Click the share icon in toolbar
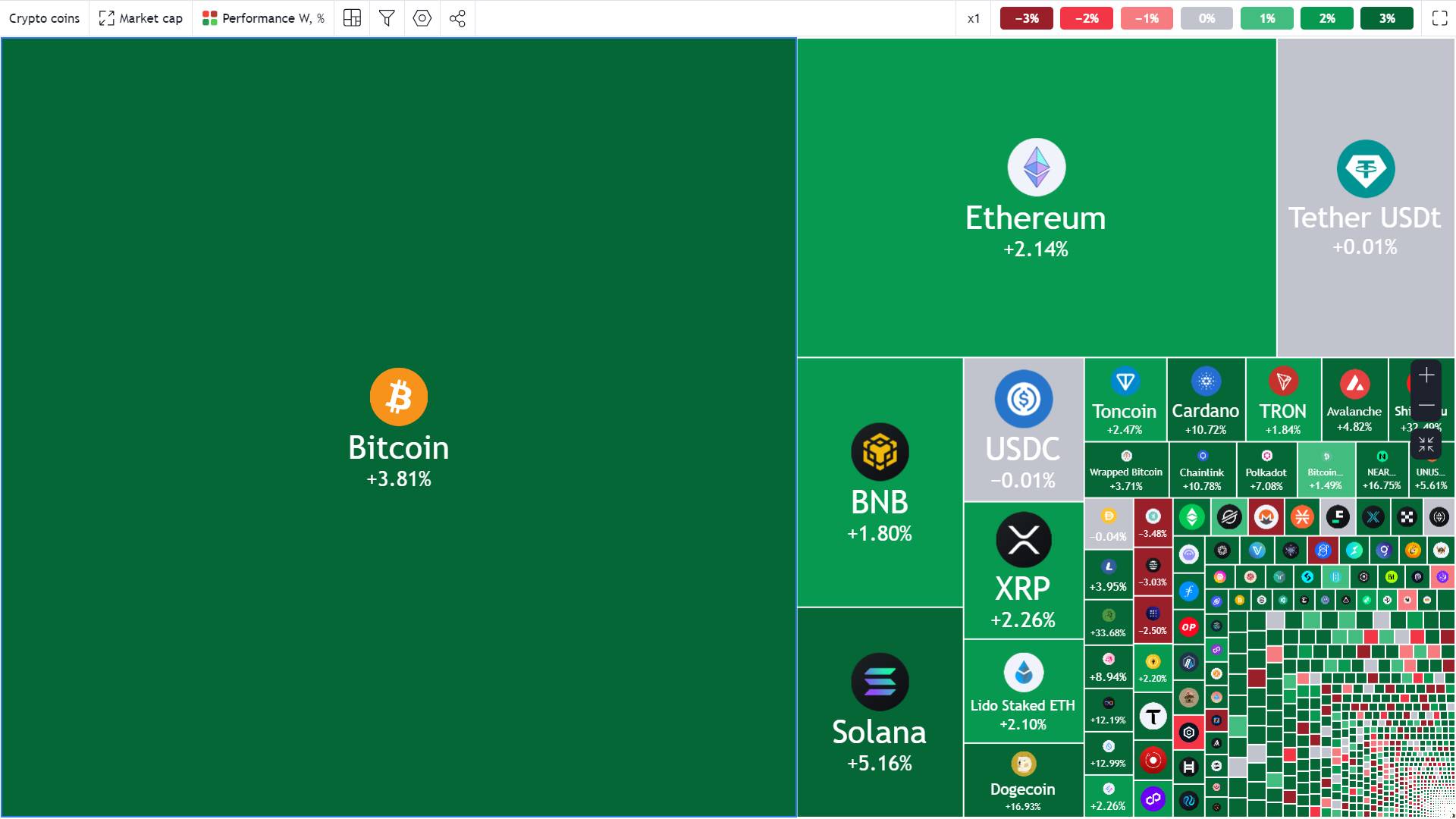Image resolution: width=1456 pixels, height=819 pixels. pyautogui.click(x=457, y=18)
